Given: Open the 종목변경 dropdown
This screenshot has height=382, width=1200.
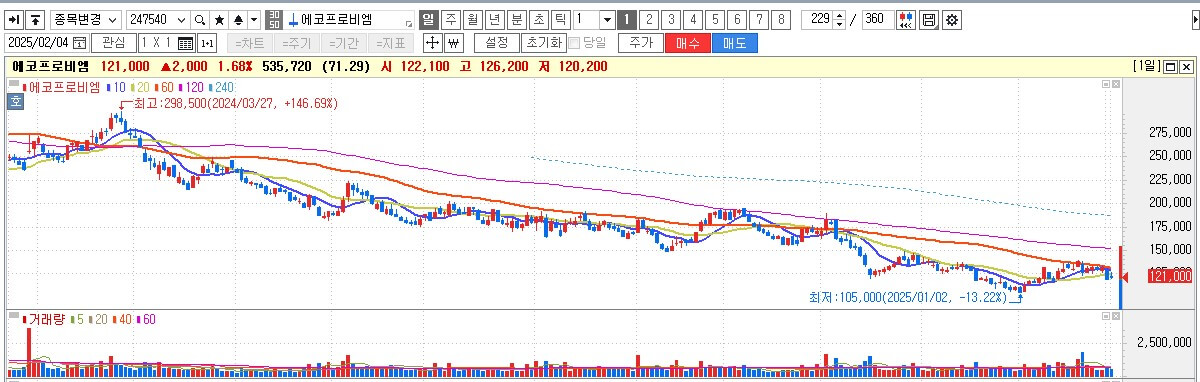Looking at the screenshot, I should 85,20.
